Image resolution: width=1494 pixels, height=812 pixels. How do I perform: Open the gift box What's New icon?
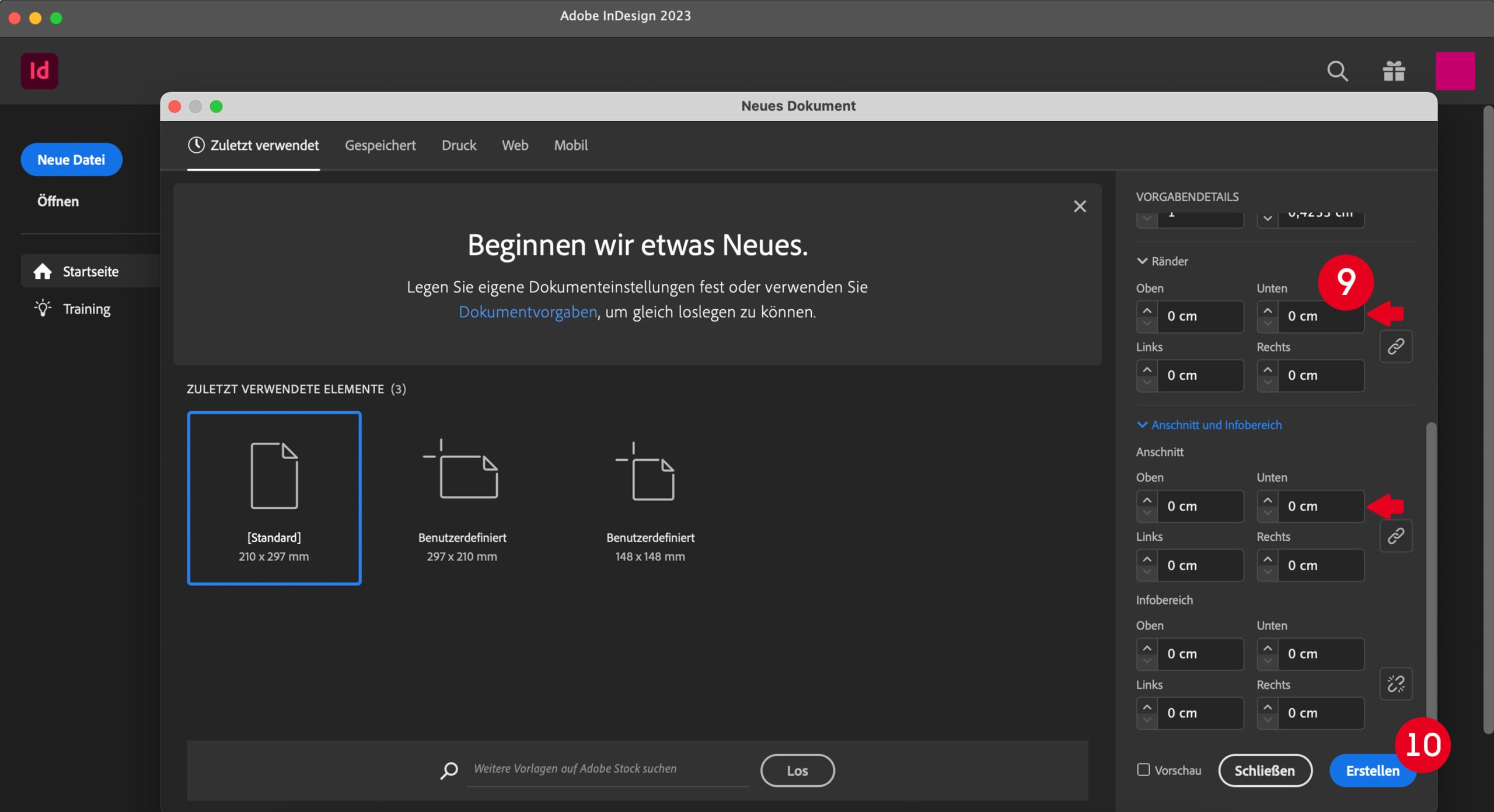[x=1394, y=71]
